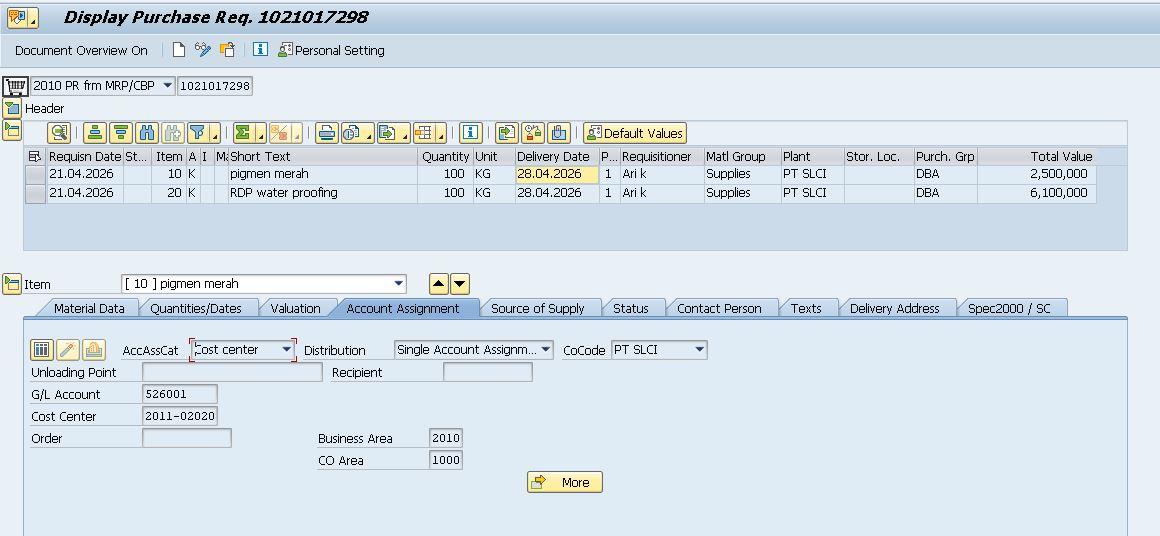The width and height of the screenshot is (1160, 536).
Task: Open the shopping cart document icon
Action: 15,86
